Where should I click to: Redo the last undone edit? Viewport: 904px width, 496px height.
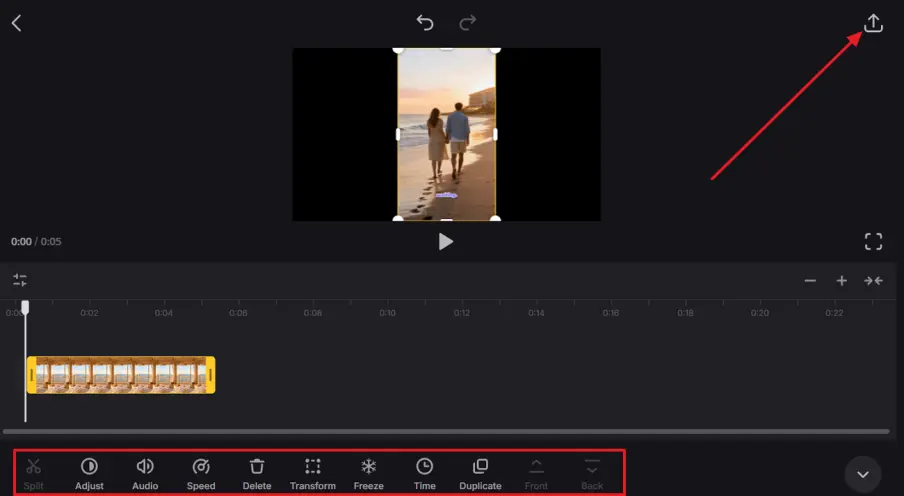(468, 22)
